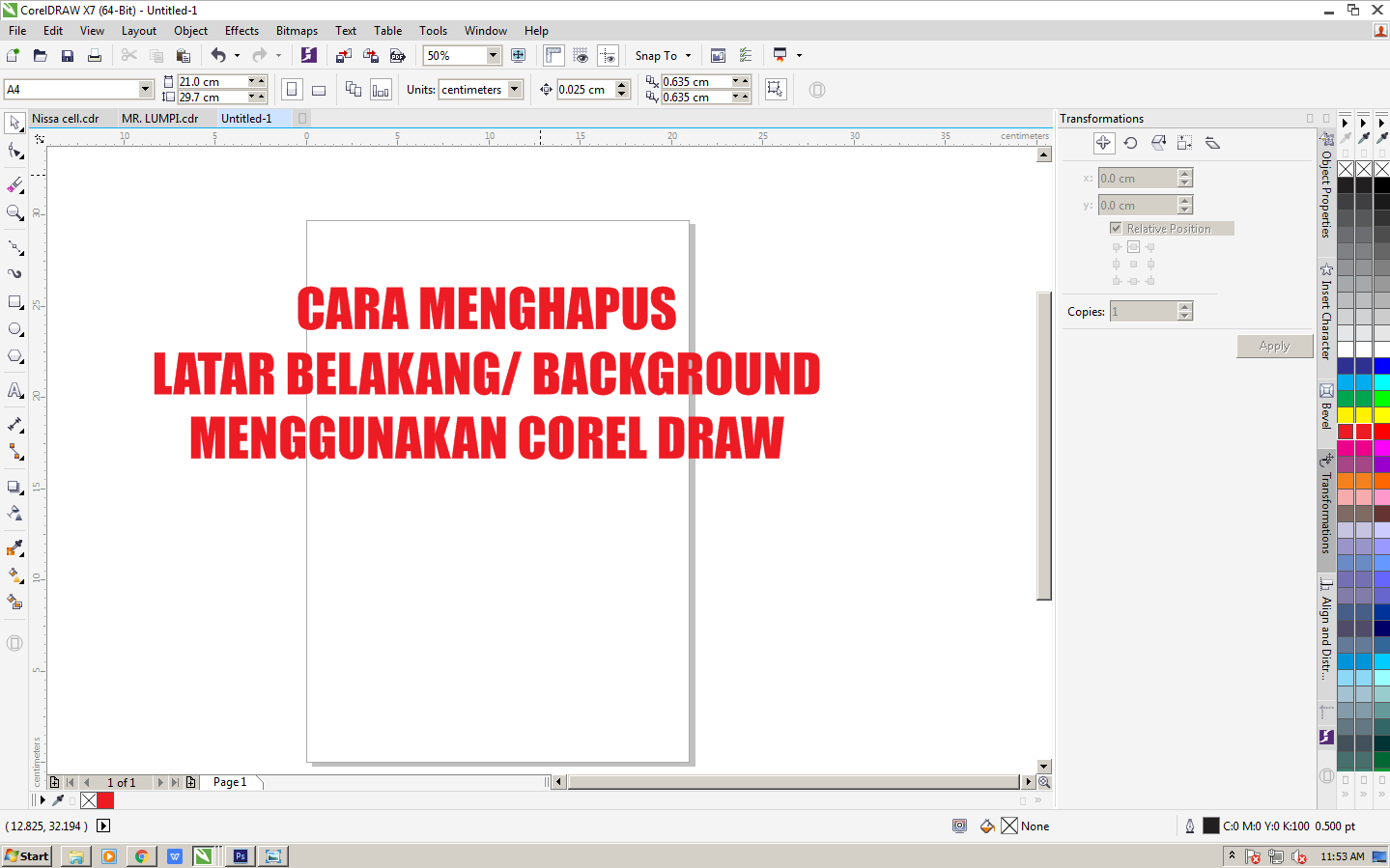The image size is (1390, 868).
Task: Select the Color Eyedropper tool
Action: click(x=14, y=547)
